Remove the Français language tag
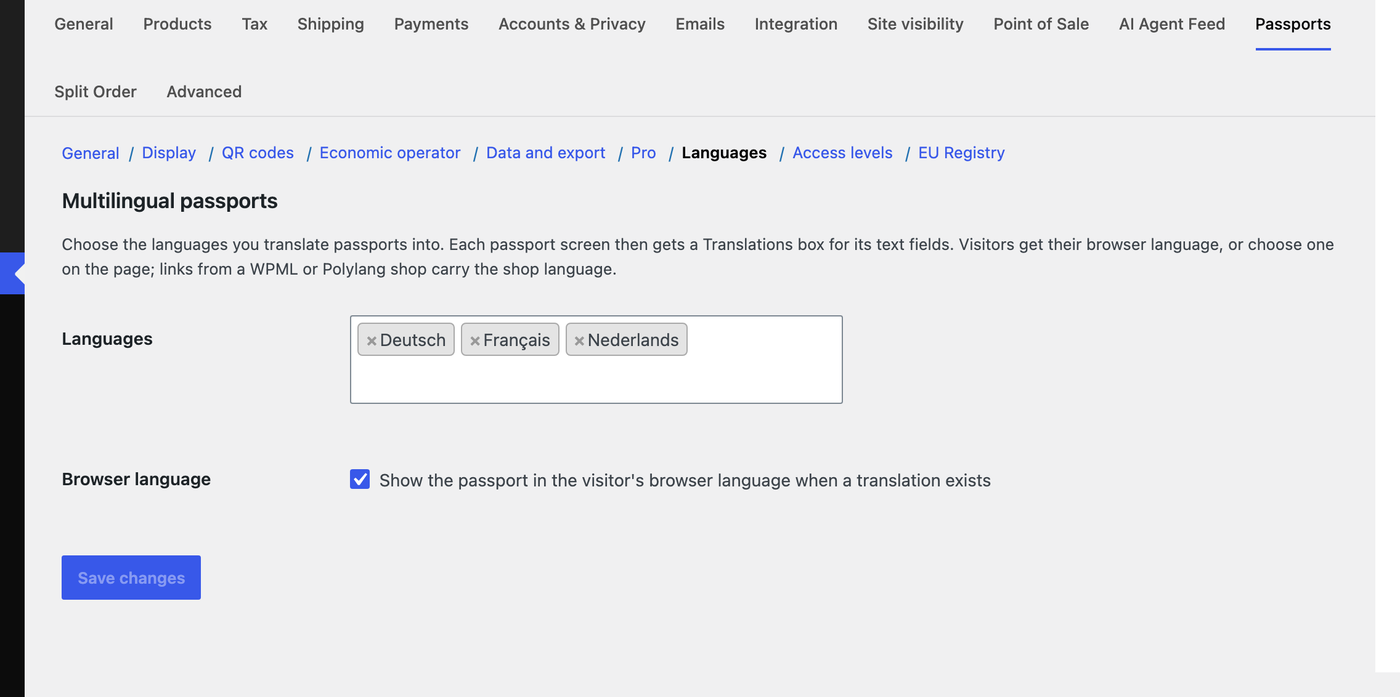The width and height of the screenshot is (1400, 697). pyautogui.click(x=475, y=341)
